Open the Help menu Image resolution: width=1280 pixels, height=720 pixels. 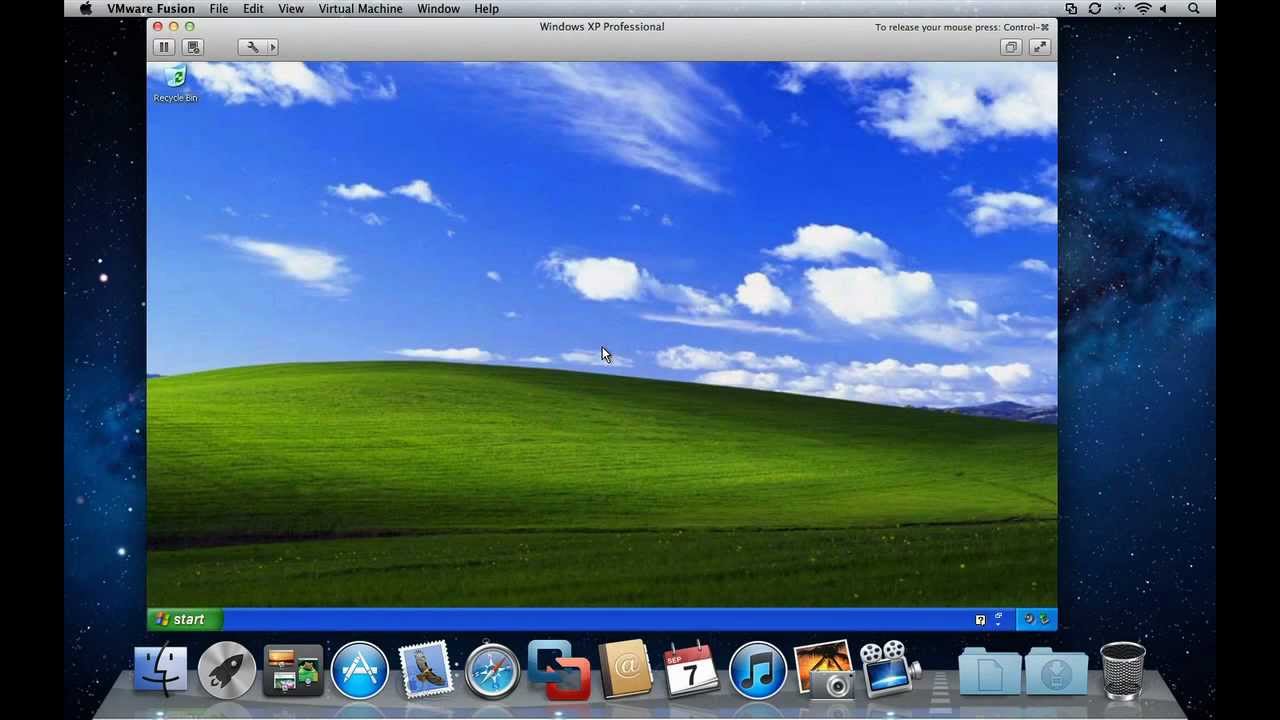pyautogui.click(x=486, y=9)
